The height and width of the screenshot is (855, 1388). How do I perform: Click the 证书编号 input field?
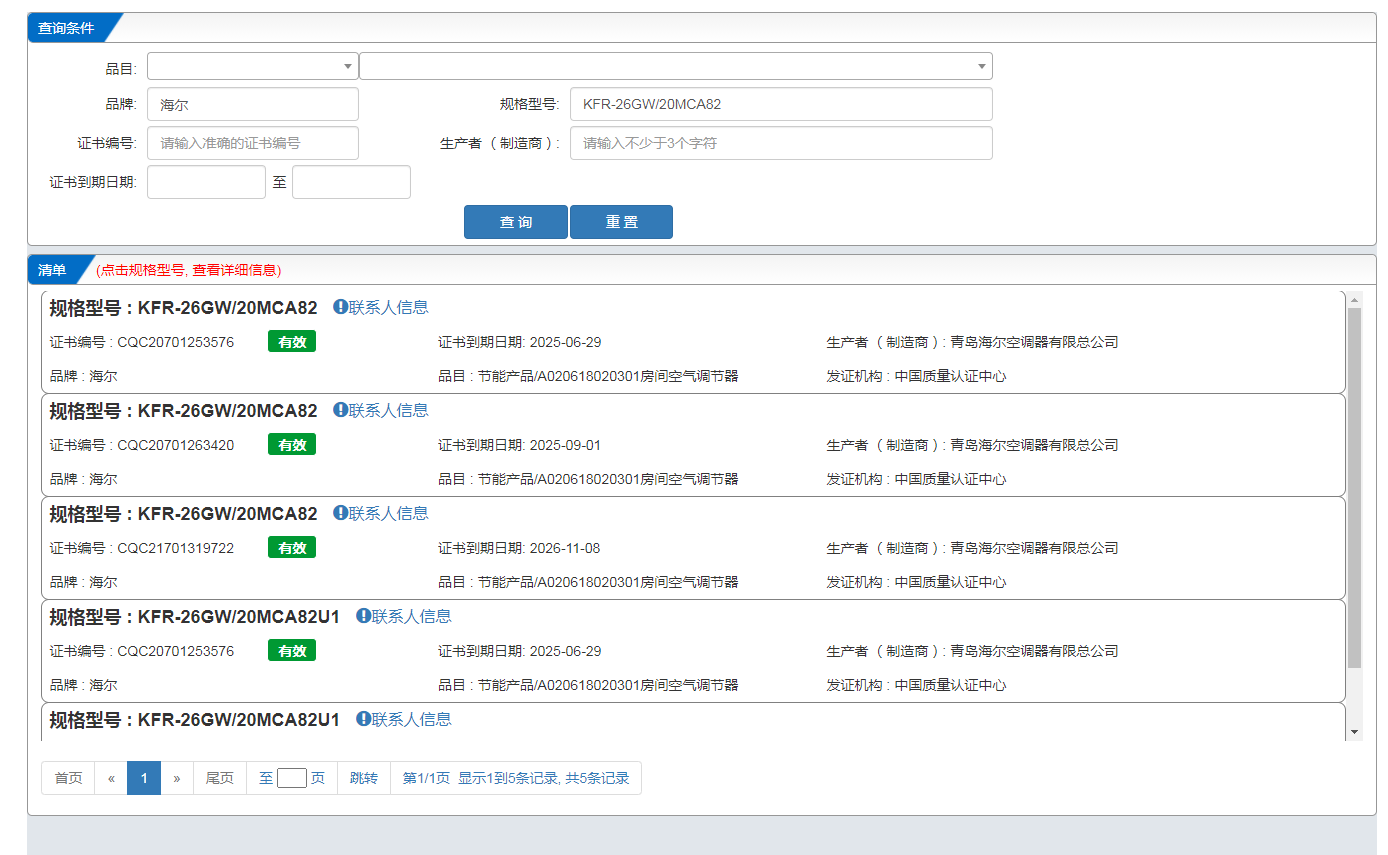pyautogui.click(x=252, y=143)
